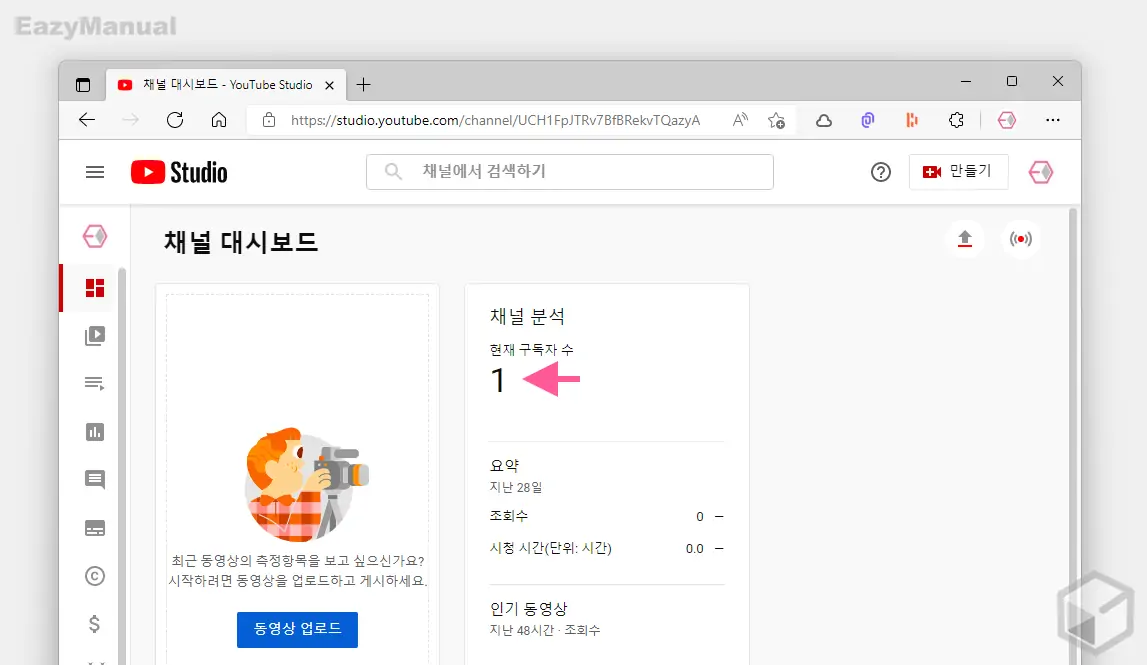
Task: Click the 시청 시간(단위: 시간) label
Action: tap(551, 548)
